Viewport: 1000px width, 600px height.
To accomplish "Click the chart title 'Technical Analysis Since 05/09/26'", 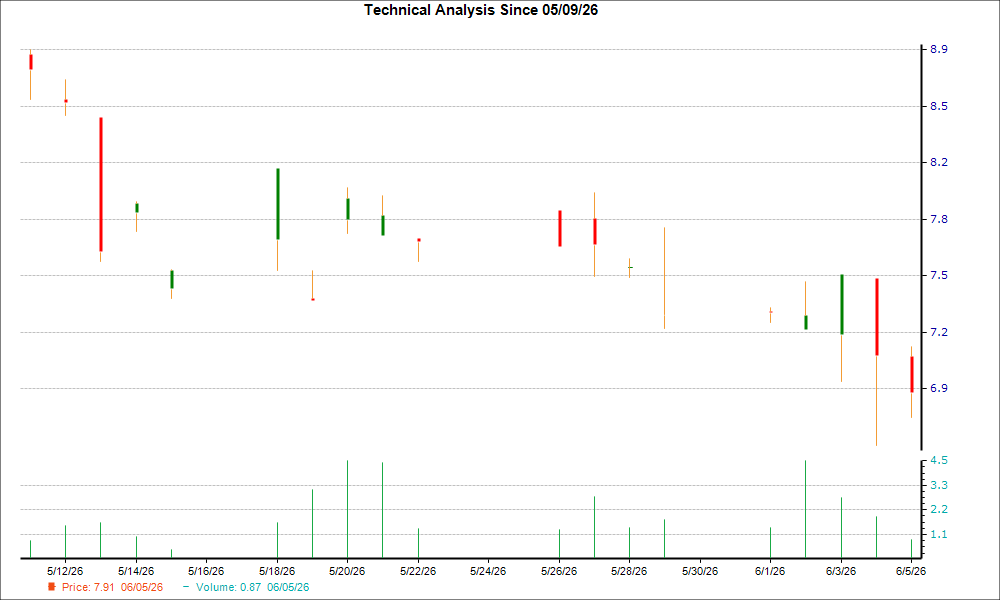I will 481,10.
